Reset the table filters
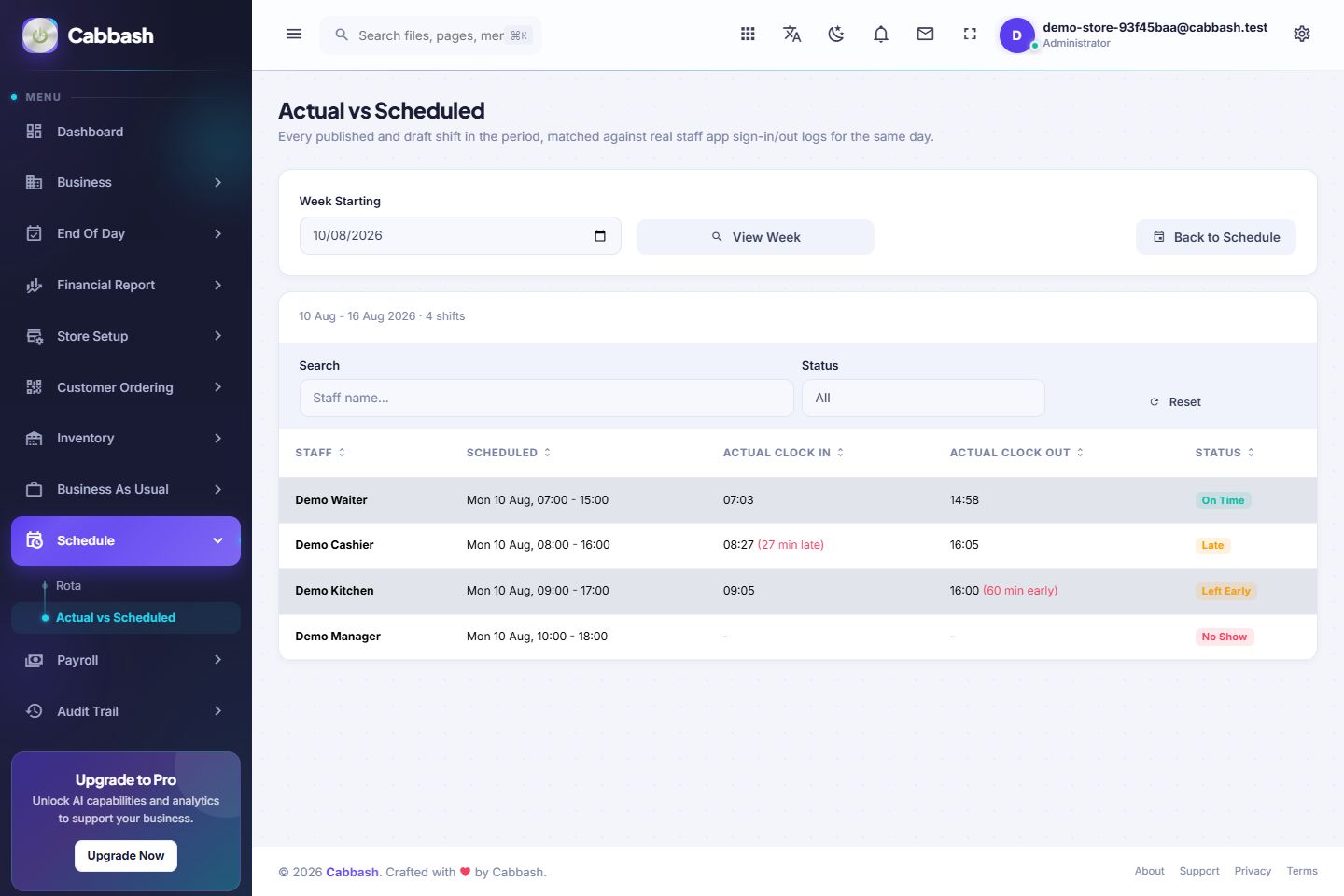Image resolution: width=1344 pixels, height=896 pixels. (x=1175, y=402)
